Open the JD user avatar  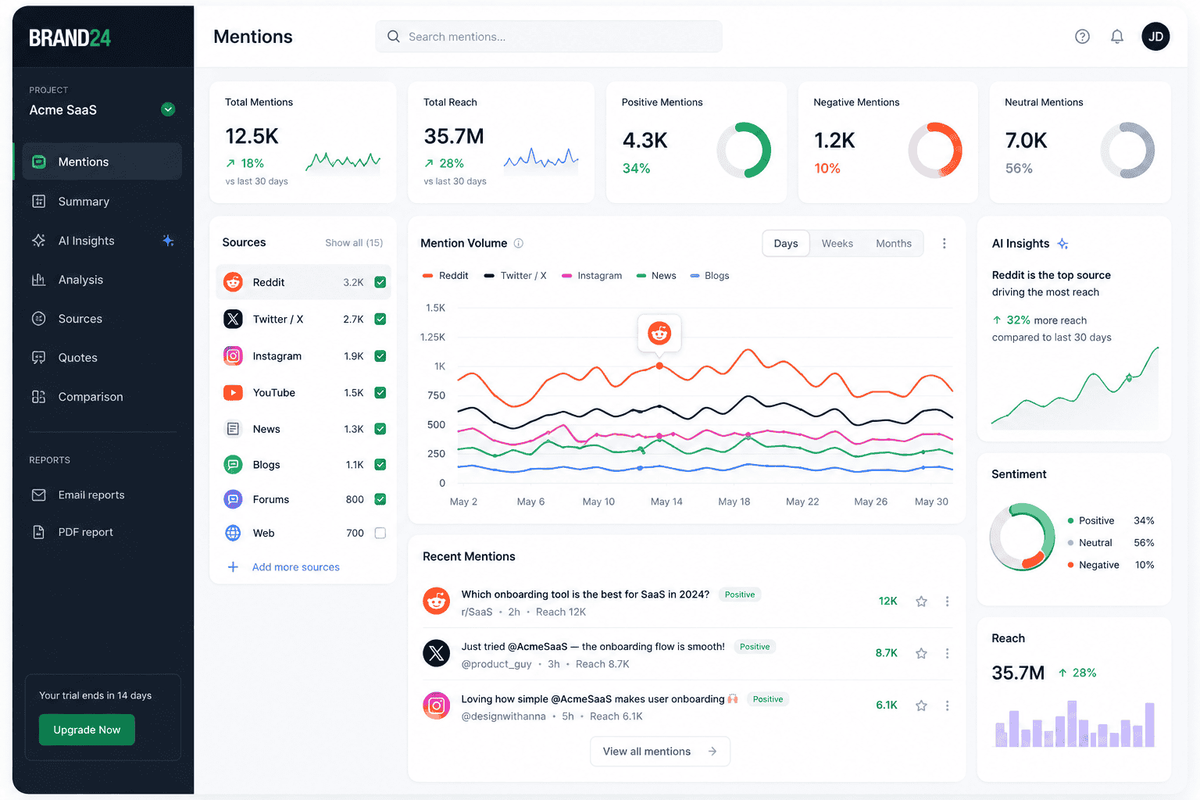(x=1156, y=37)
